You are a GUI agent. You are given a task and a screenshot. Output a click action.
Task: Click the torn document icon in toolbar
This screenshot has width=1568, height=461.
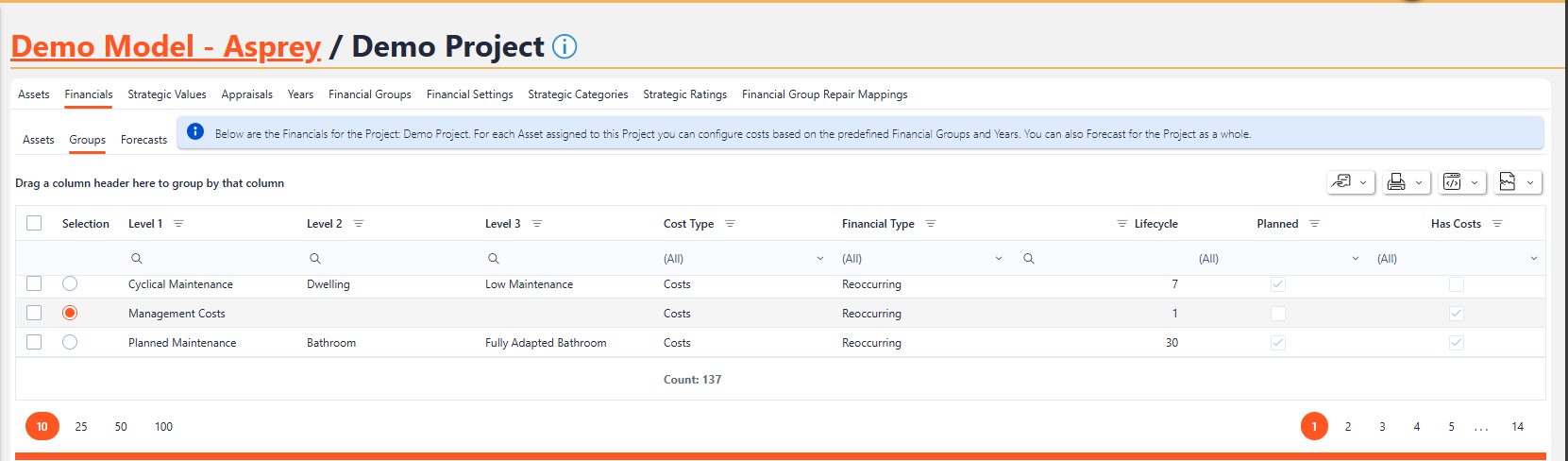[1508, 182]
